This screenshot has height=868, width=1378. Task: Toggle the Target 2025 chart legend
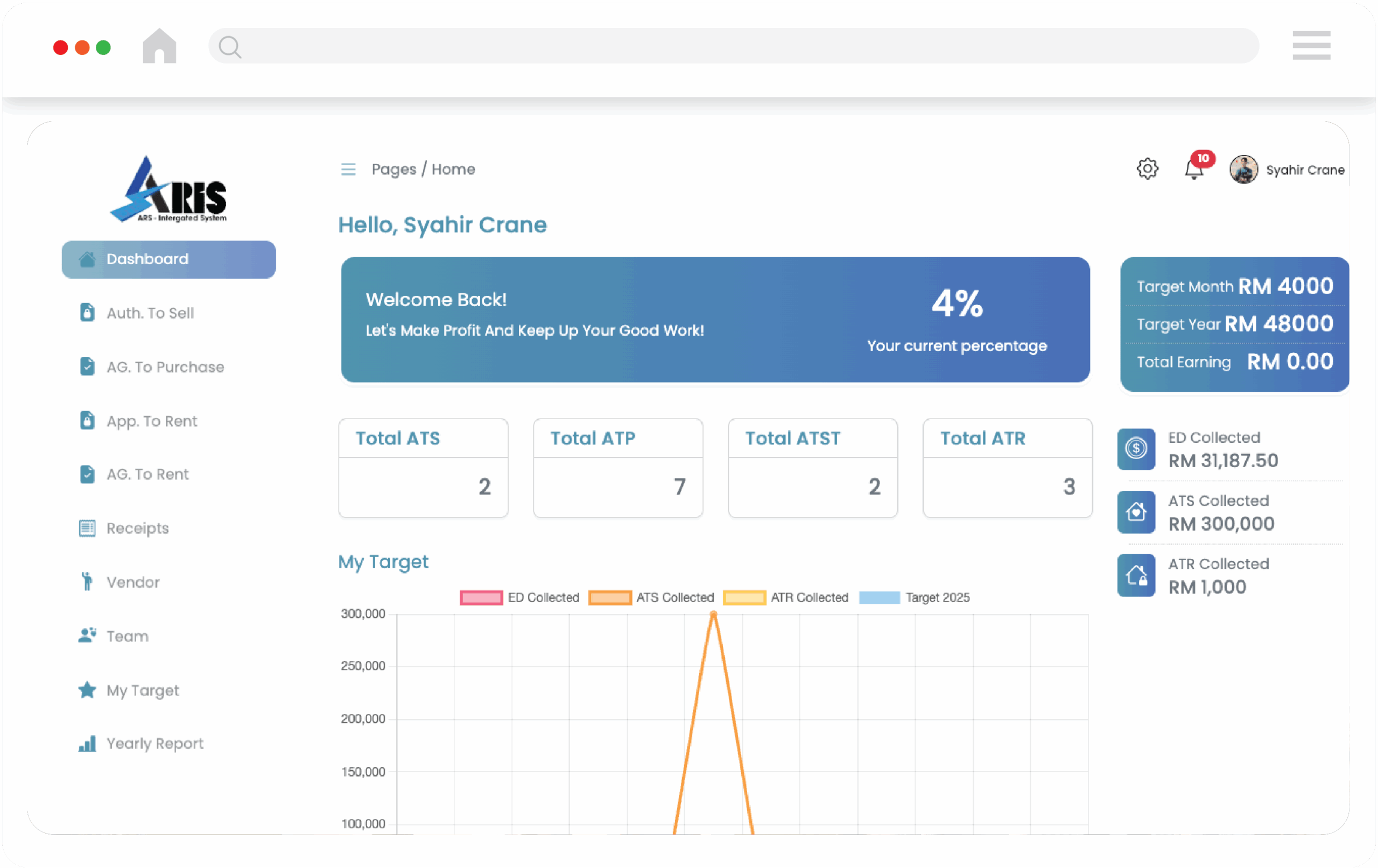[x=915, y=597]
